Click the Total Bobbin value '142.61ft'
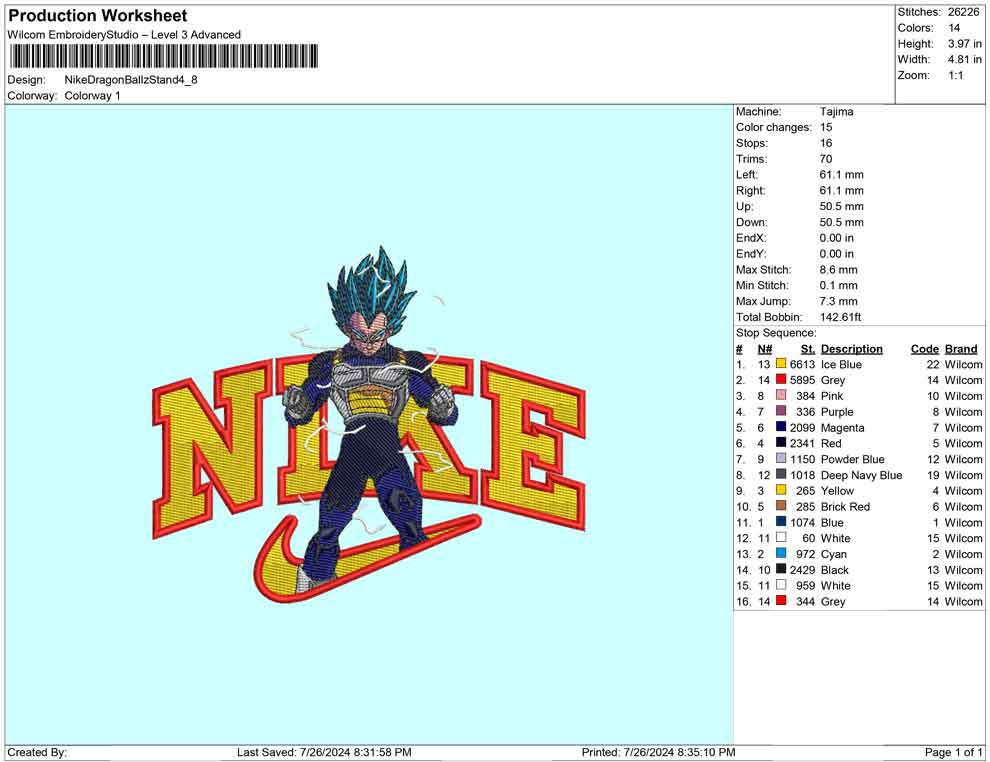 point(840,317)
